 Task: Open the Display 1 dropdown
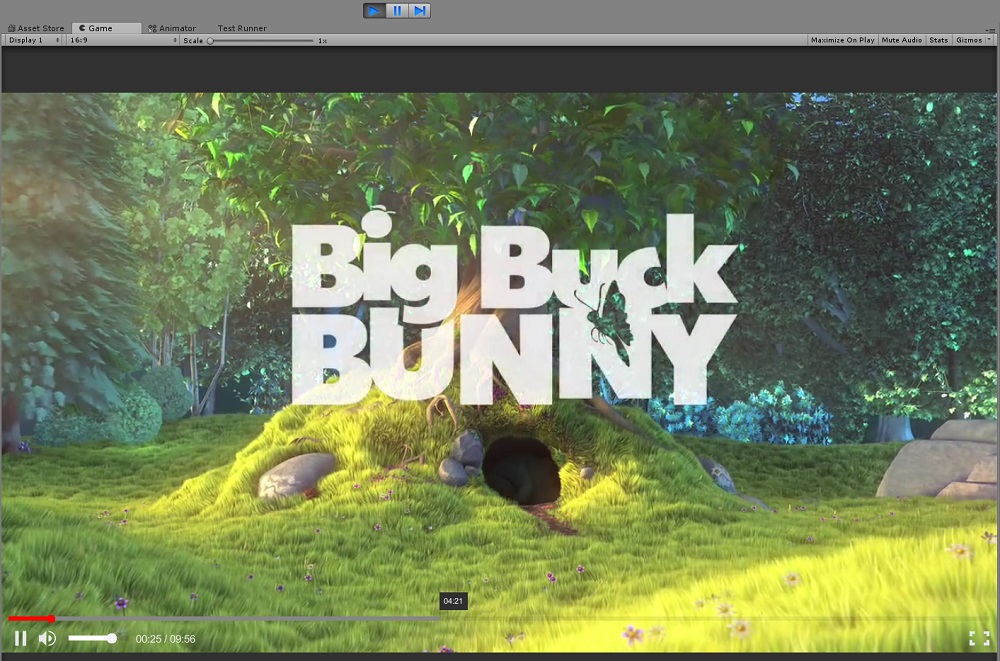(34, 40)
